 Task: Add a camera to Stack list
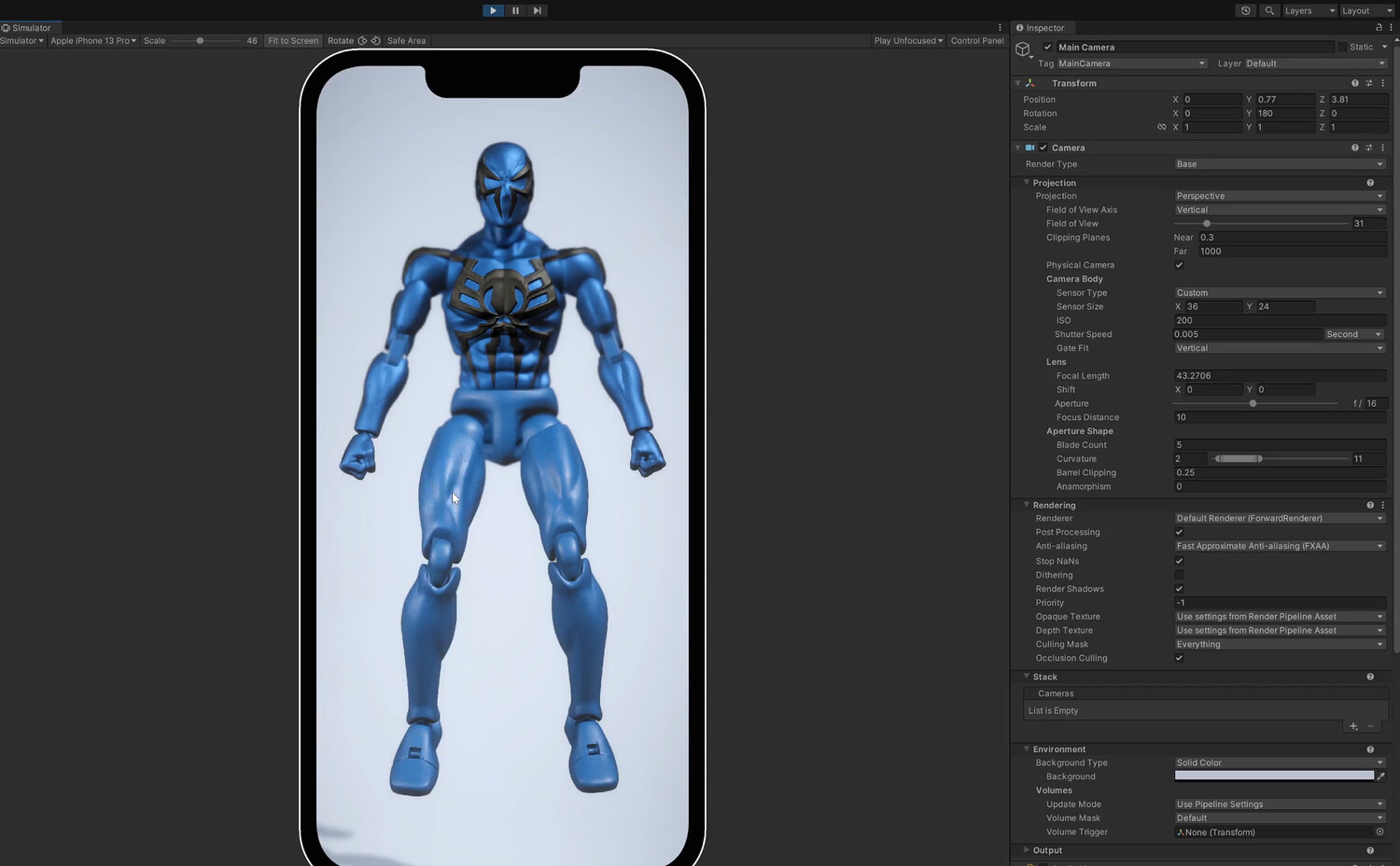1353,726
